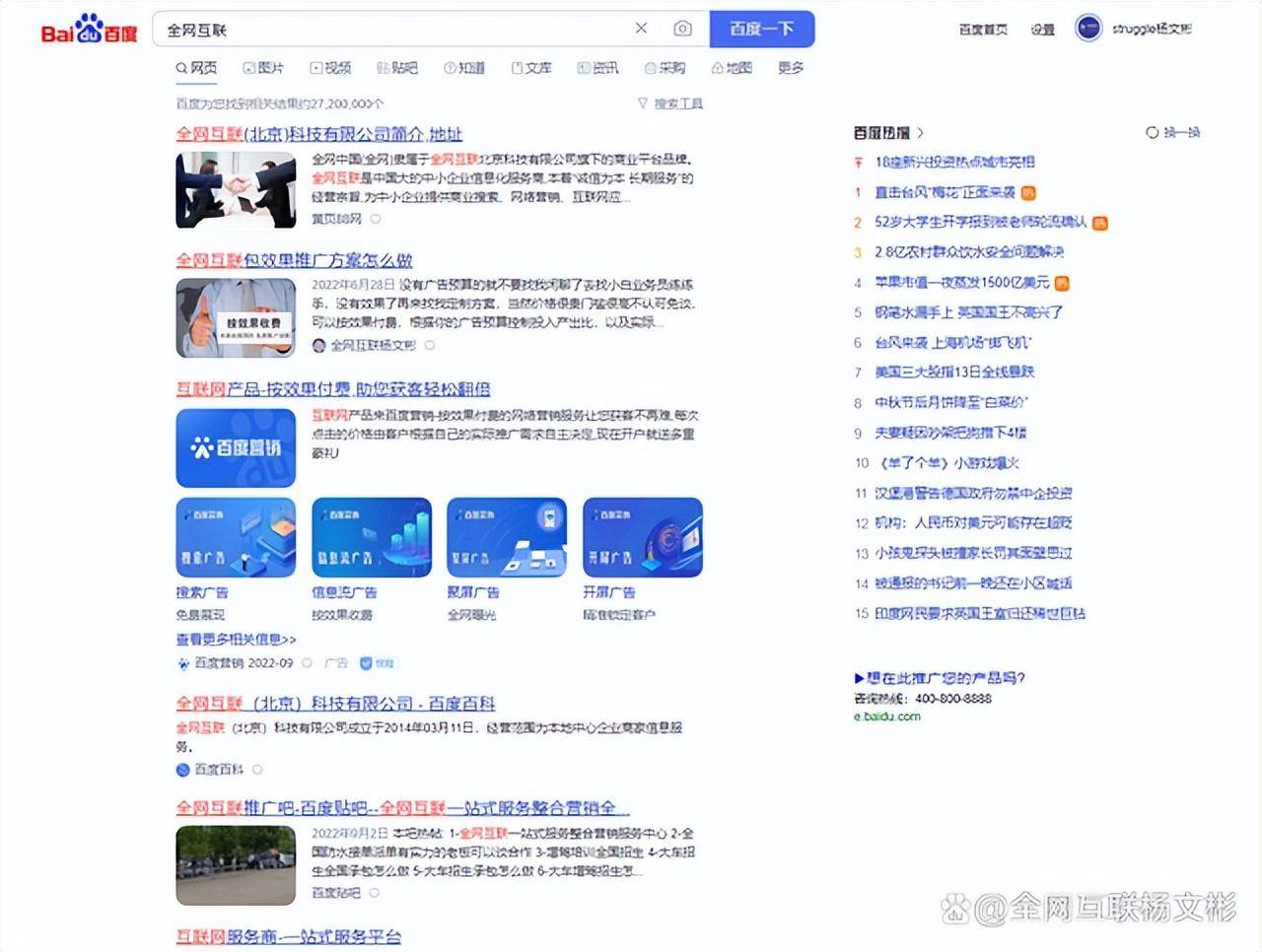Viewport: 1262px width, 952px height.
Task: Open hot search 台风来袭 上海机场"绑飞机"
Action: (952, 342)
